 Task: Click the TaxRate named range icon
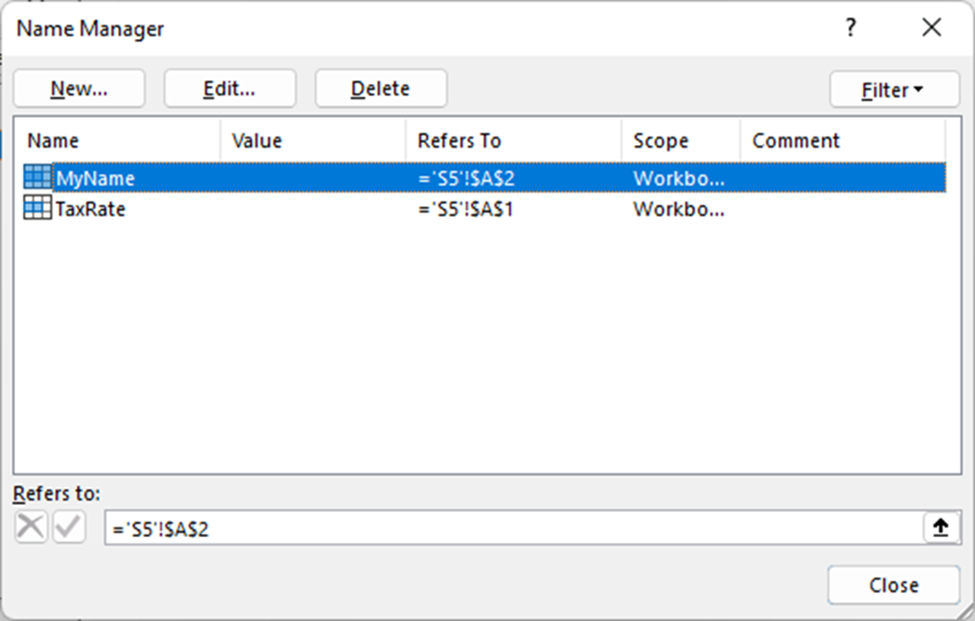pos(38,209)
